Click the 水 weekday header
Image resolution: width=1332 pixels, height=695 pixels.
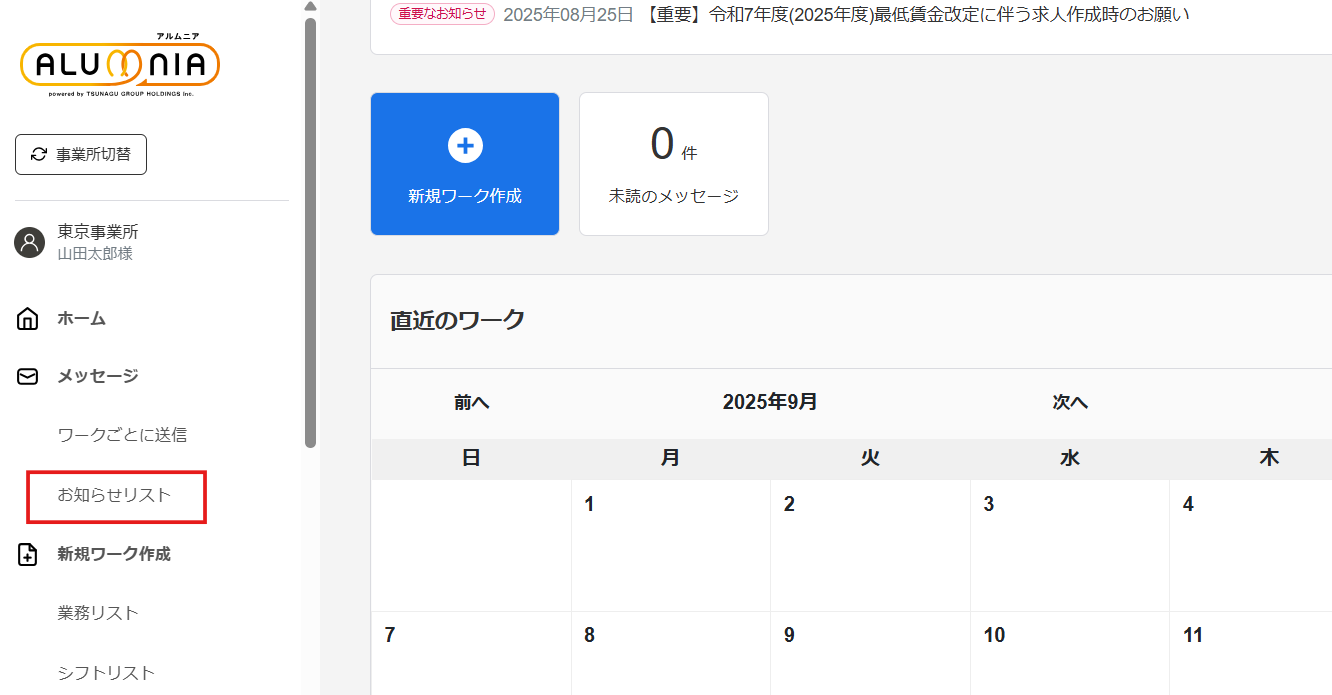(x=1070, y=458)
